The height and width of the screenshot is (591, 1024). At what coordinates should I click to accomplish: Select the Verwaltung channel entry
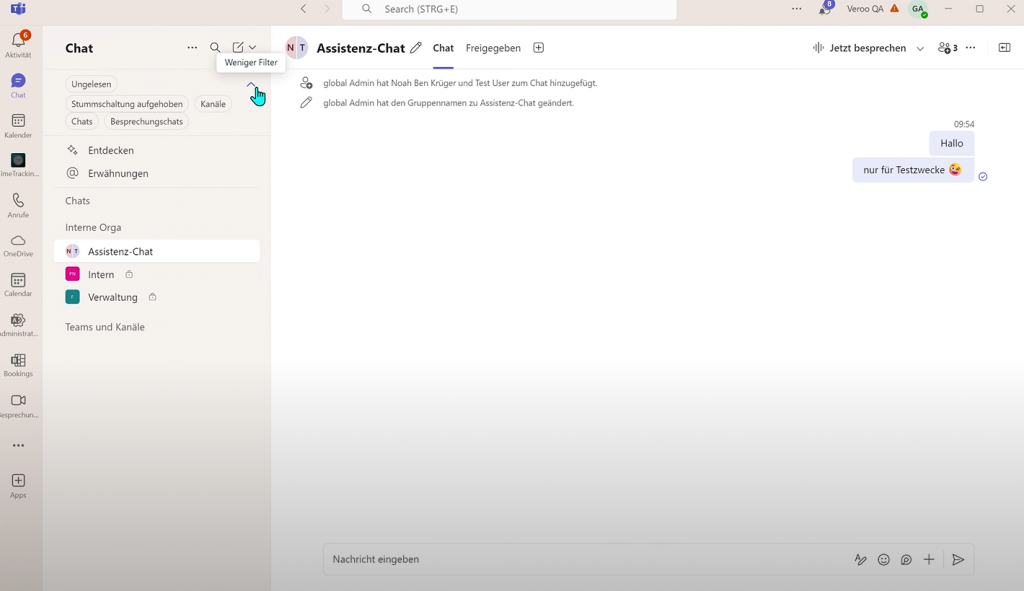click(x=157, y=297)
